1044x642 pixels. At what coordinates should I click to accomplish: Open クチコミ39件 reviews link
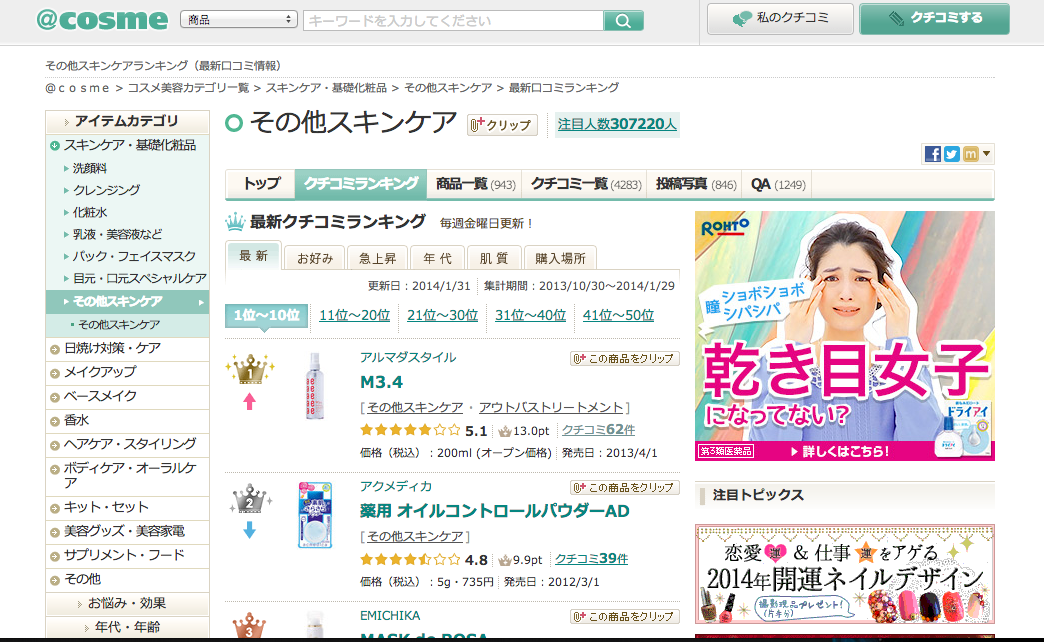591,559
